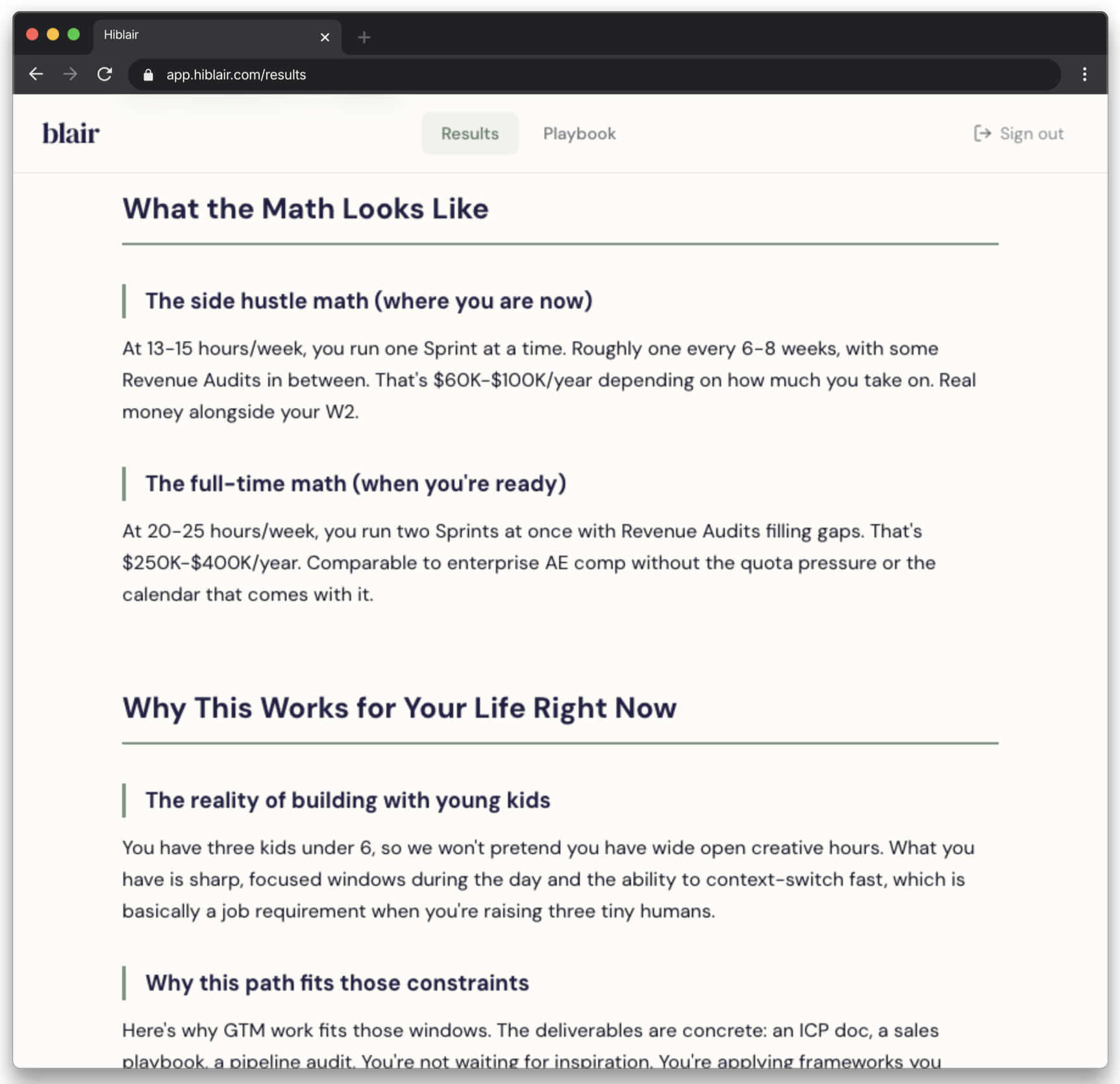1120x1084 pixels.
Task: Click "The side hustle math (where you are now)"
Action: point(368,301)
